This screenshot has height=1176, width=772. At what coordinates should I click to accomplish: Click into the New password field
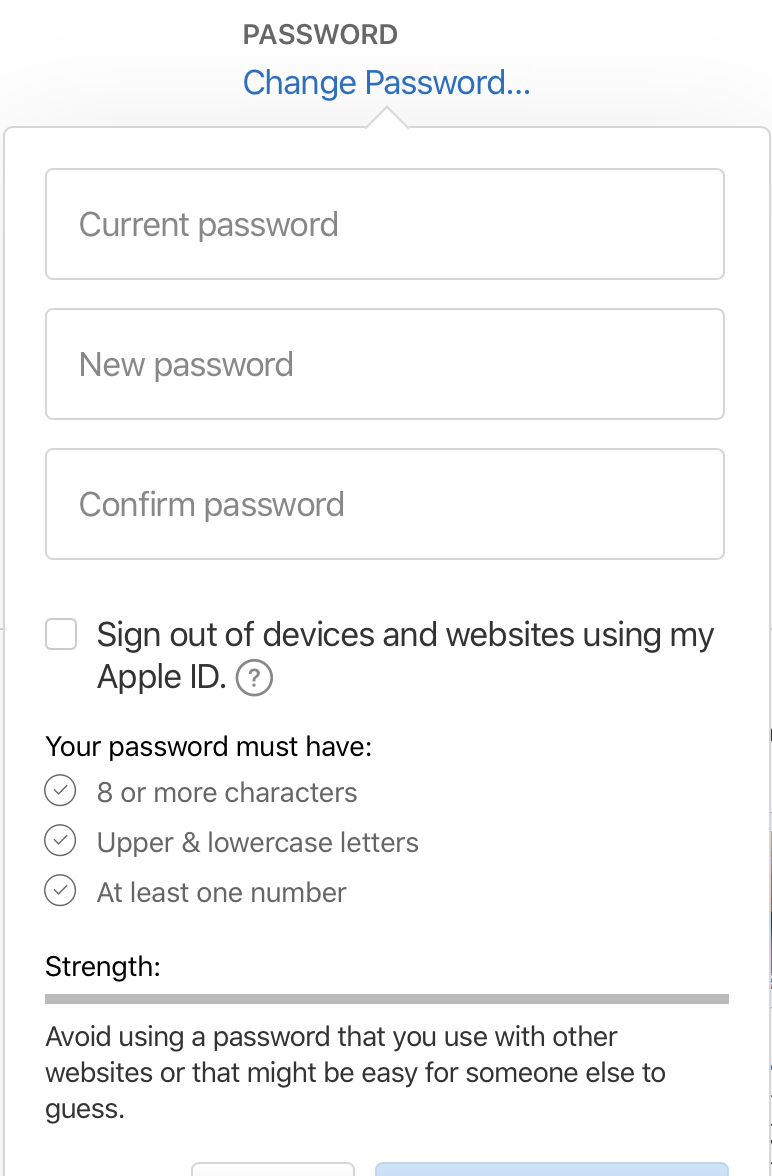coord(384,364)
